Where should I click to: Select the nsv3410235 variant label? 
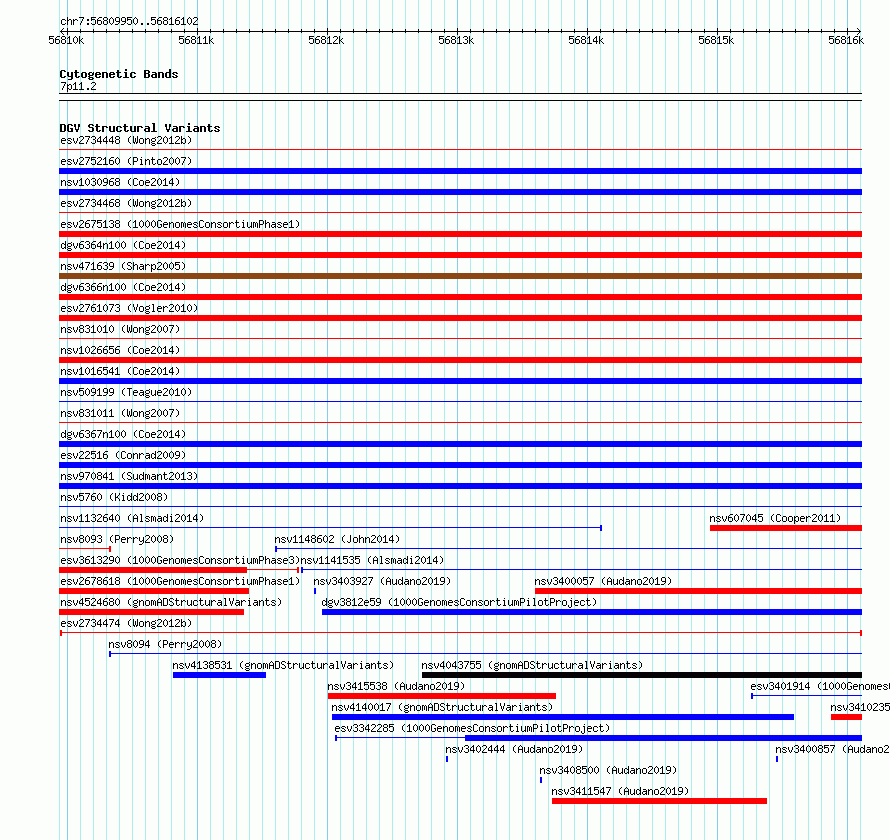click(860, 707)
